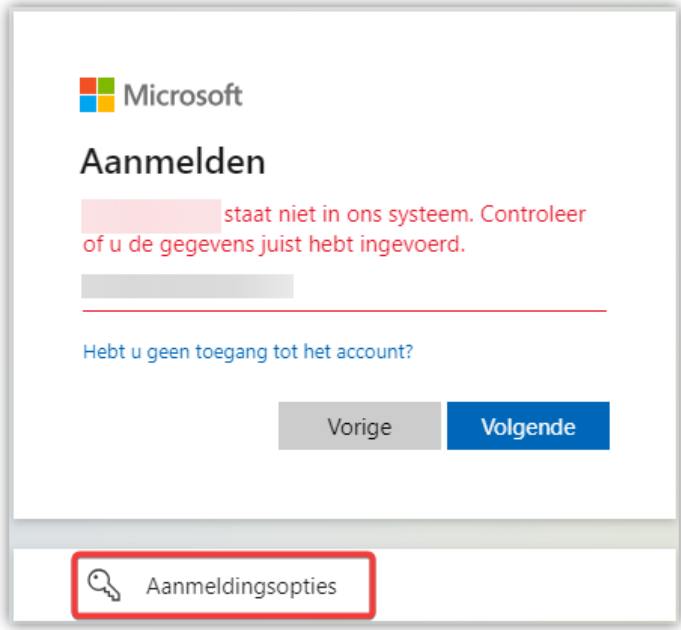Viewport: 681px width, 630px height.
Task: Focus the blurred email input field
Action: [x=187, y=287]
